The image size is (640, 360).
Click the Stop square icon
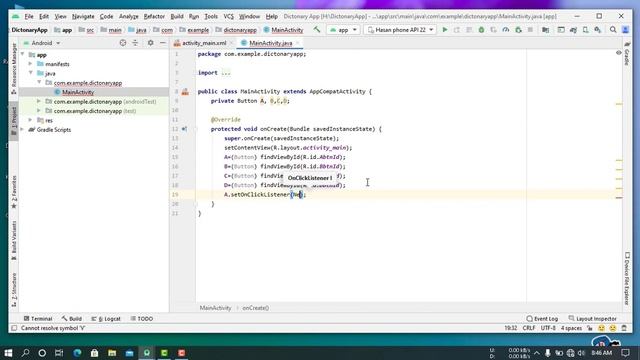click(x=530, y=30)
